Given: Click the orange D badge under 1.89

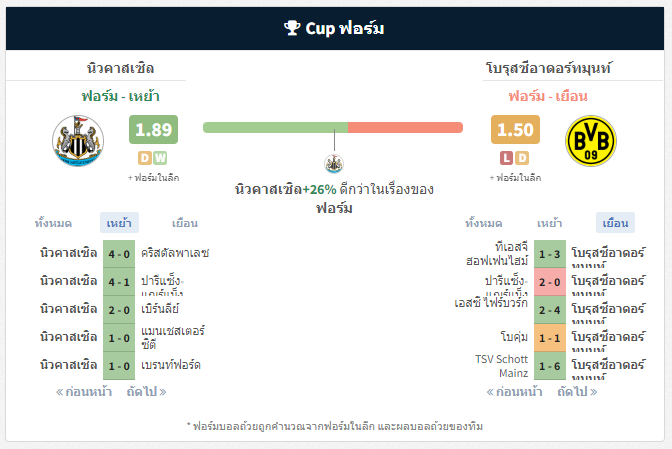Looking at the screenshot, I should click(x=144, y=158).
